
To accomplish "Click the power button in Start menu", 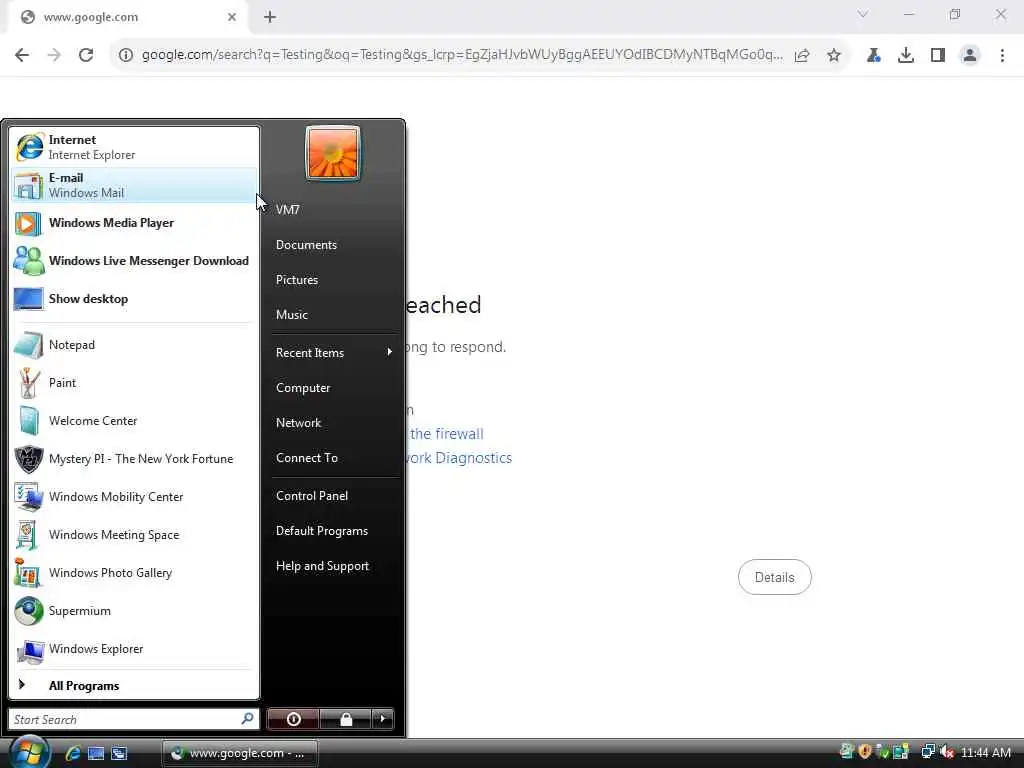I will click(x=293, y=719).
